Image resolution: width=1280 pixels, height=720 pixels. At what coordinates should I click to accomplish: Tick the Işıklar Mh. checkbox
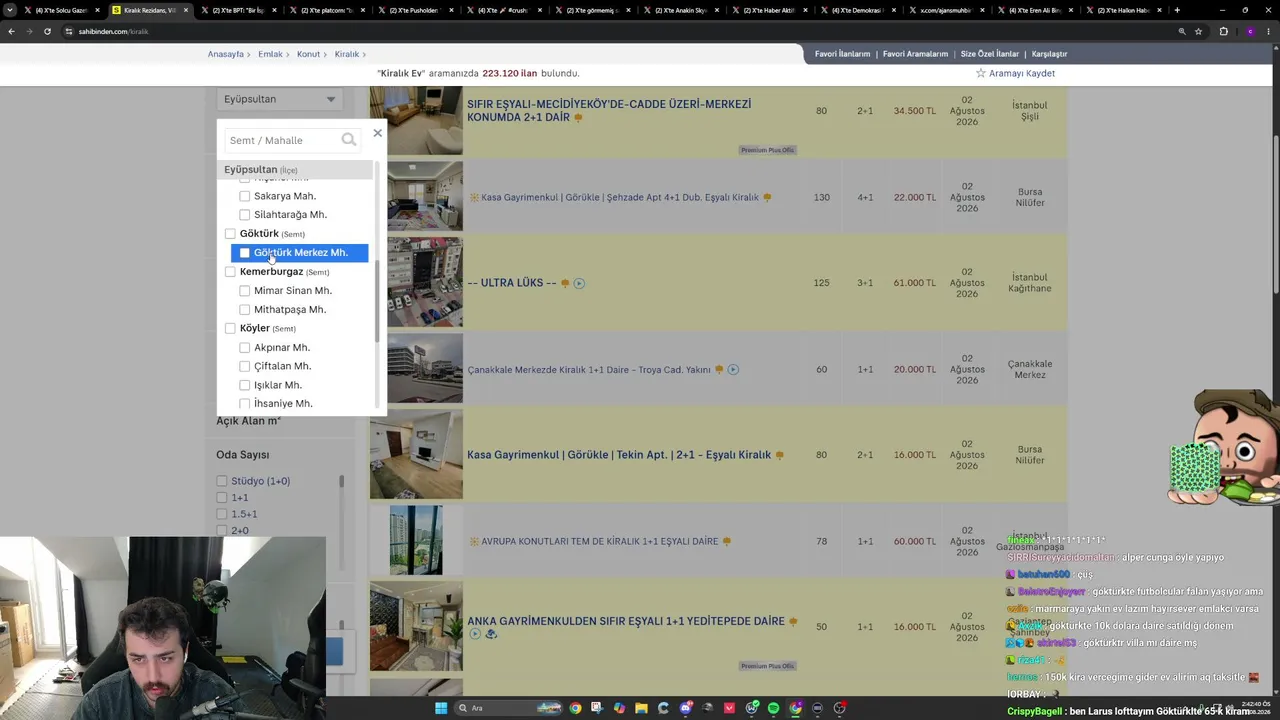coord(244,385)
